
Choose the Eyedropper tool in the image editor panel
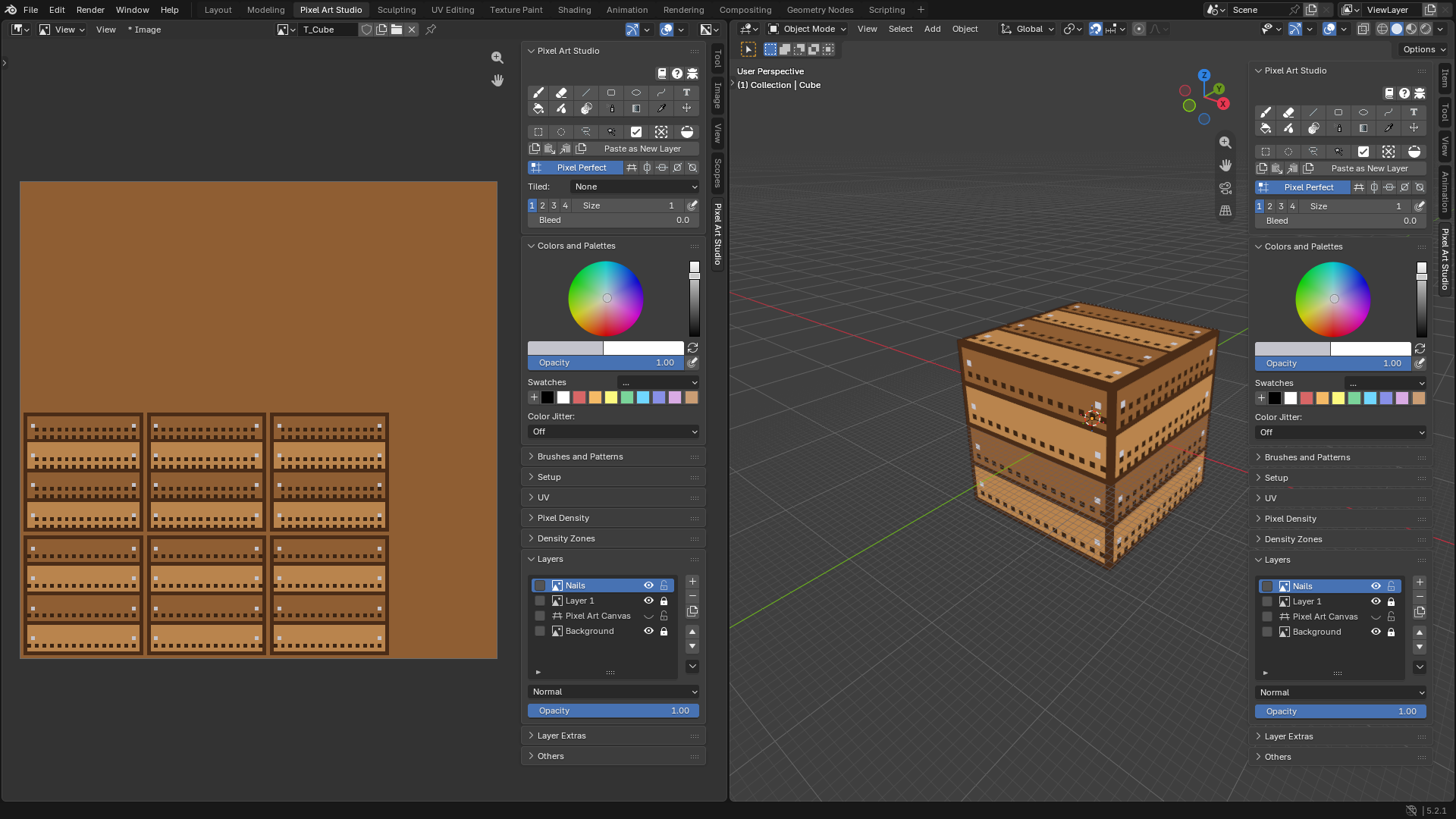(x=661, y=108)
